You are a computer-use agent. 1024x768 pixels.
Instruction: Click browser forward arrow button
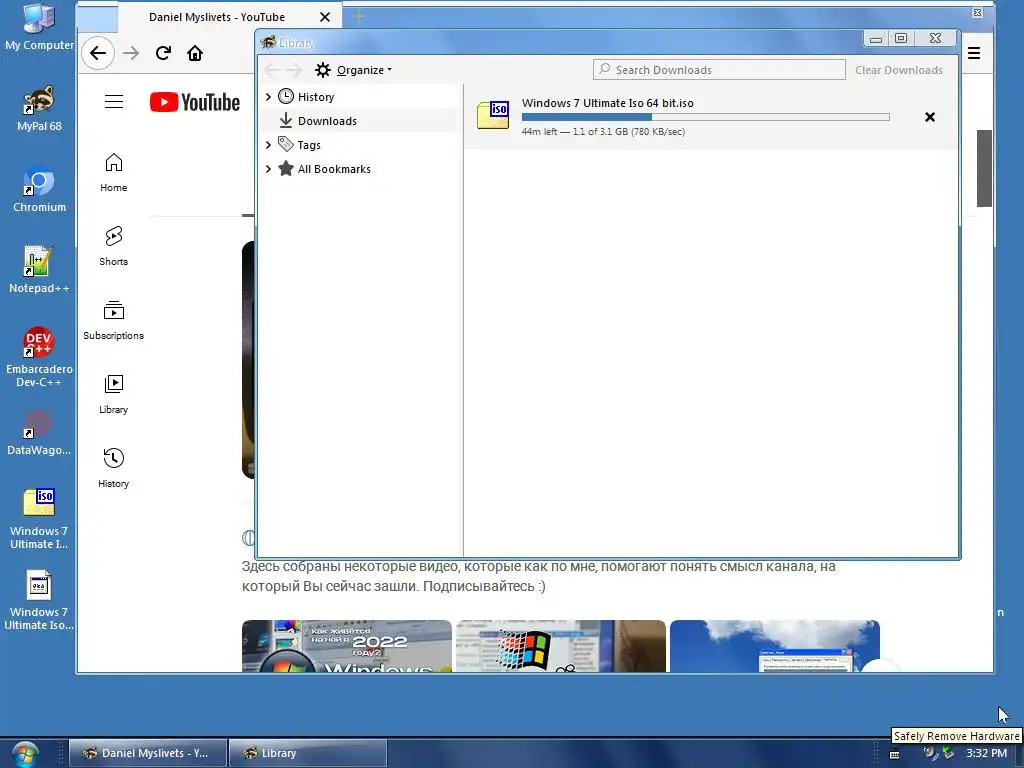[x=131, y=53]
